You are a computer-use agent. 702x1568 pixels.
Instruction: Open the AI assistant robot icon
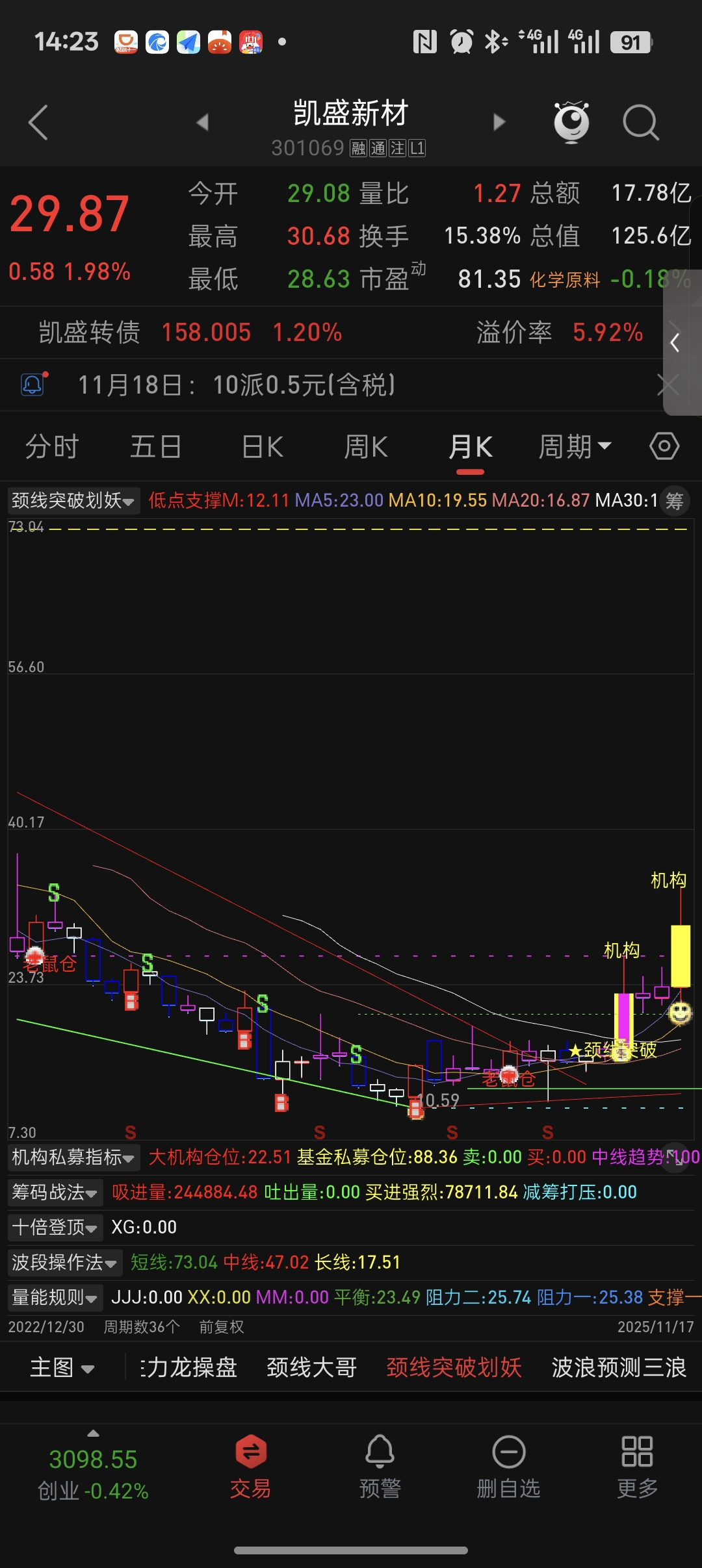pos(571,122)
